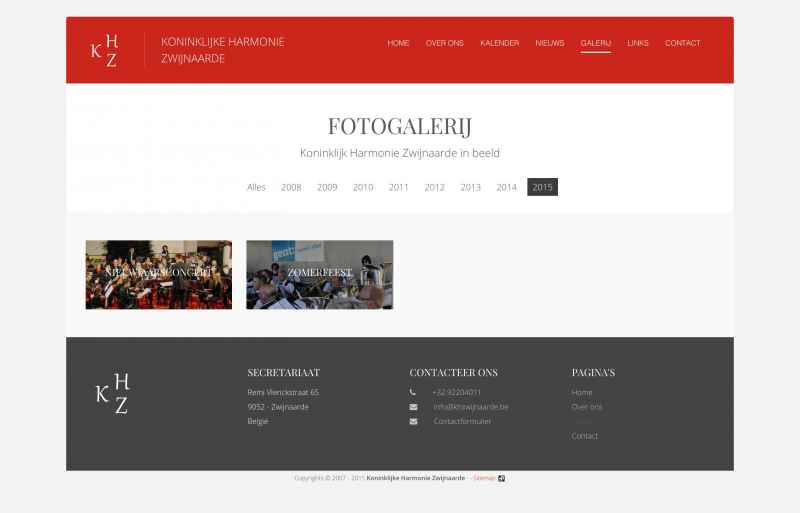Filter gallery by year 2009

327,187
